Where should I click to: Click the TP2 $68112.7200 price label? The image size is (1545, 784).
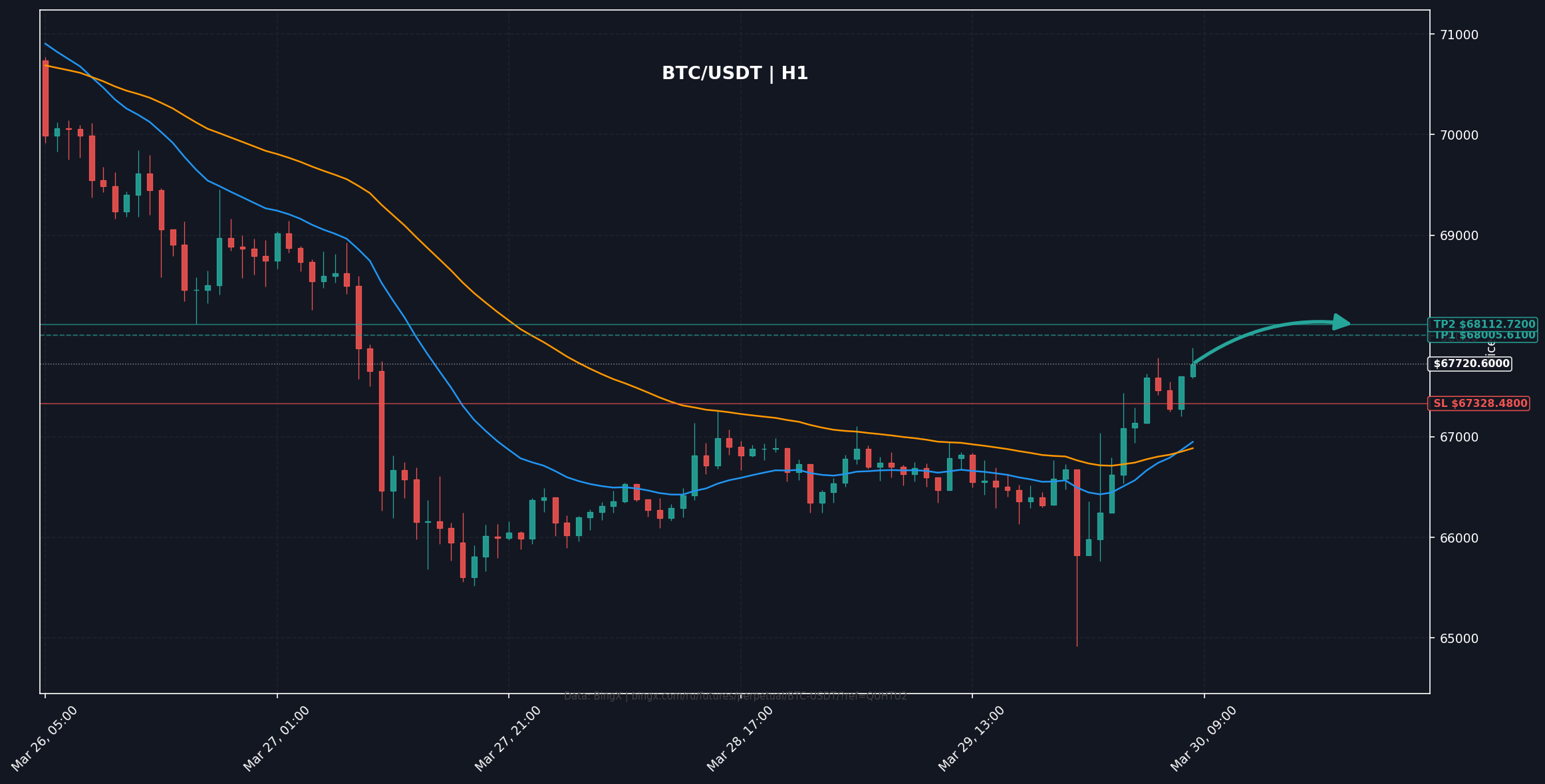[x=1483, y=325]
